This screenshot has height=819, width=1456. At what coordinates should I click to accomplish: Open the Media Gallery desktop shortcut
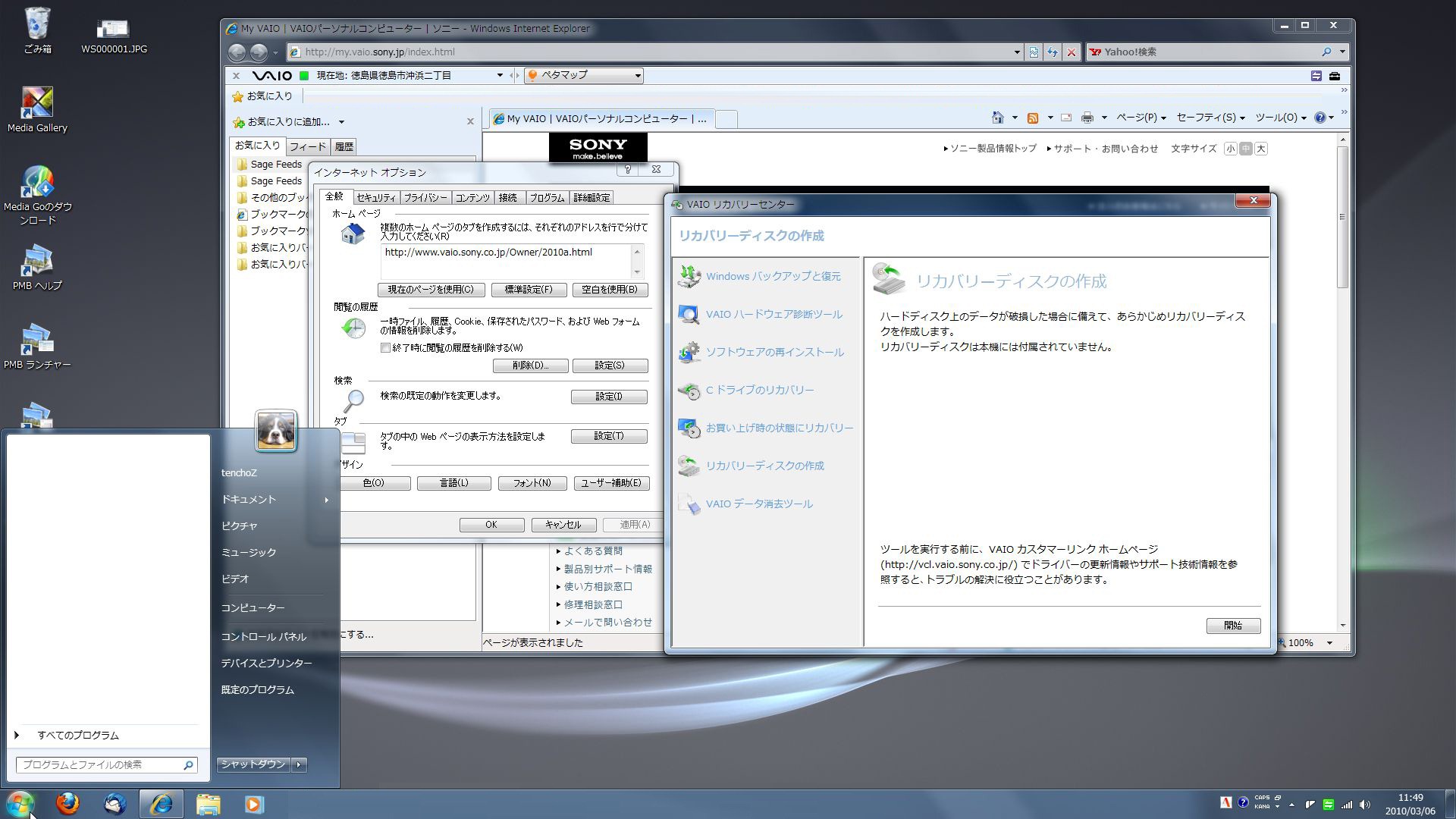click(x=37, y=110)
